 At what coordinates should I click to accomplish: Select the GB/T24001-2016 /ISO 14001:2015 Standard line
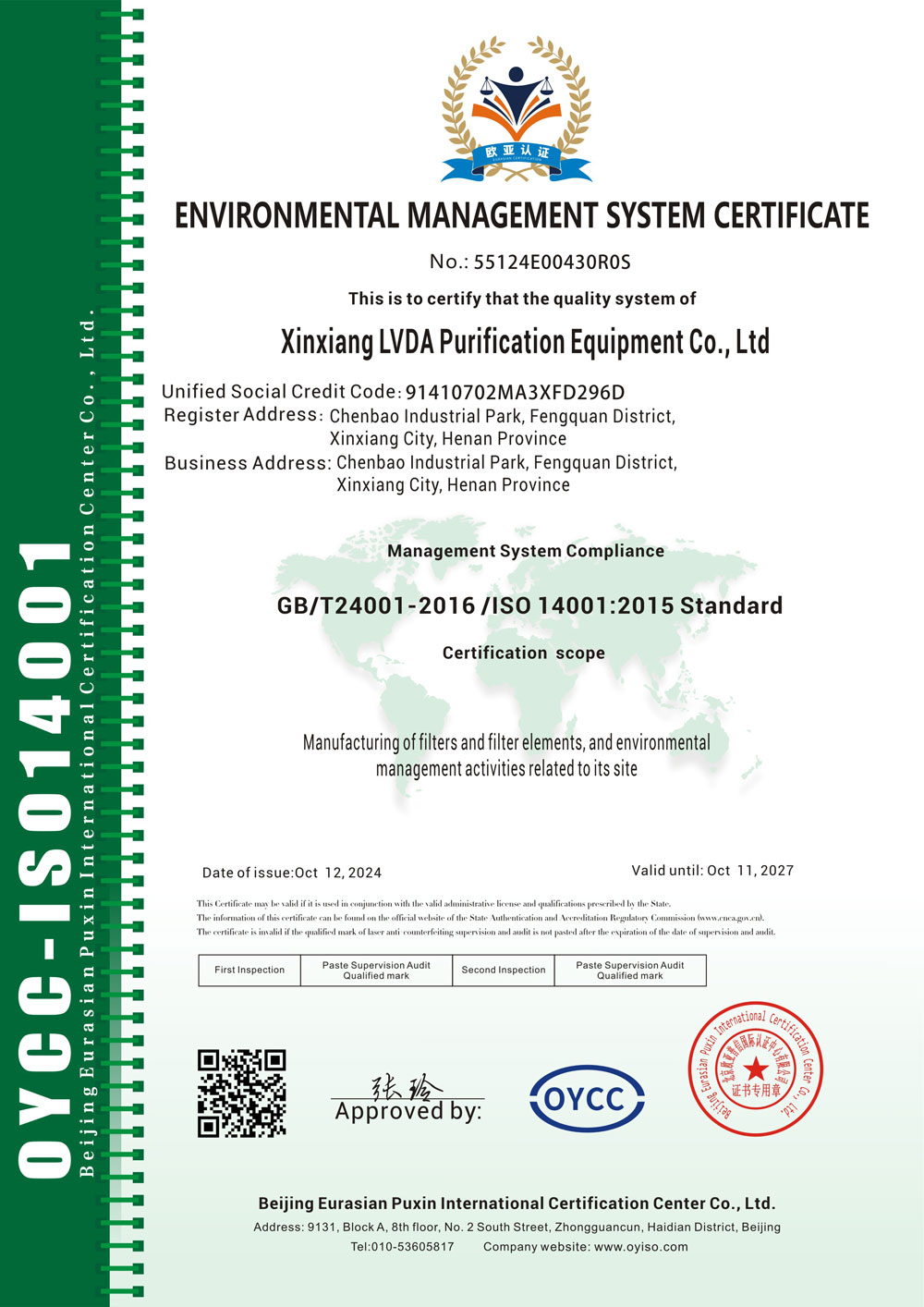529,605
